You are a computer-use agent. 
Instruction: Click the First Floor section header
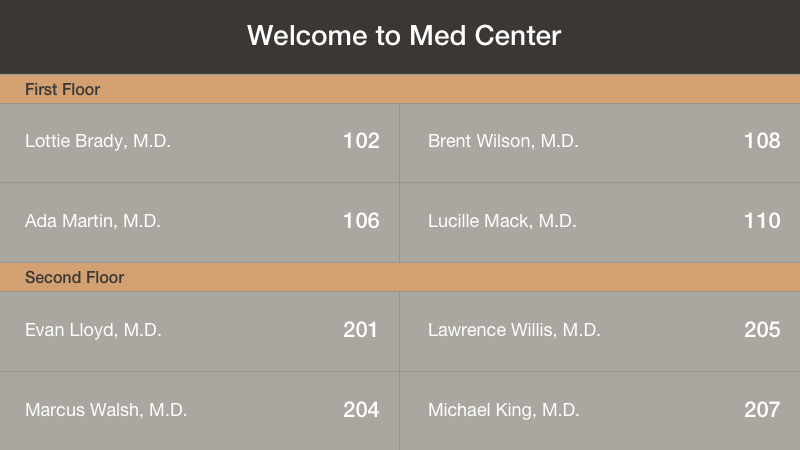[x=400, y=89]
